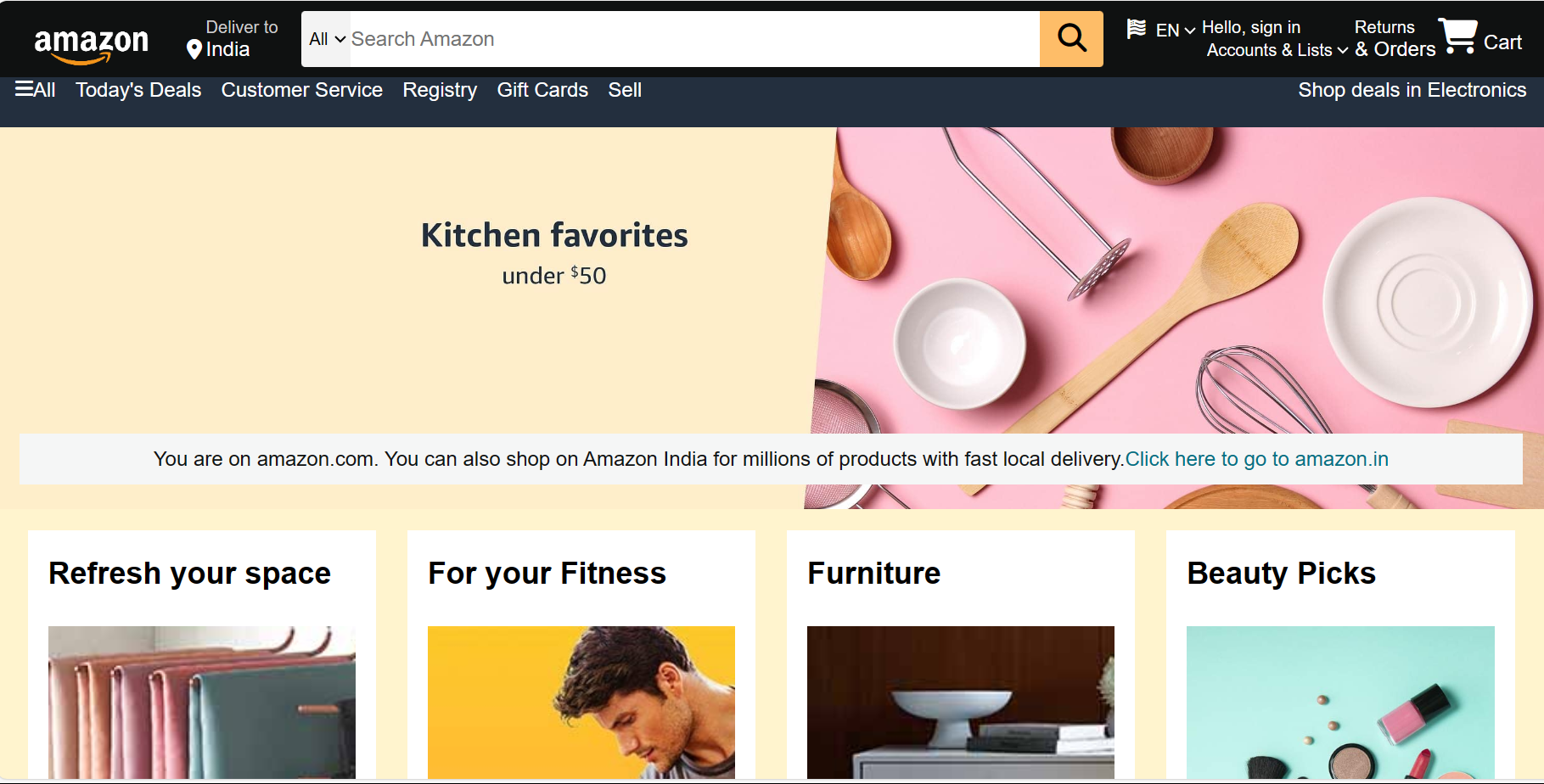The width and height of the screenshot is (1544, 784).
Task: Open the Beauty Picks product image
Action: coord(1340,703)
